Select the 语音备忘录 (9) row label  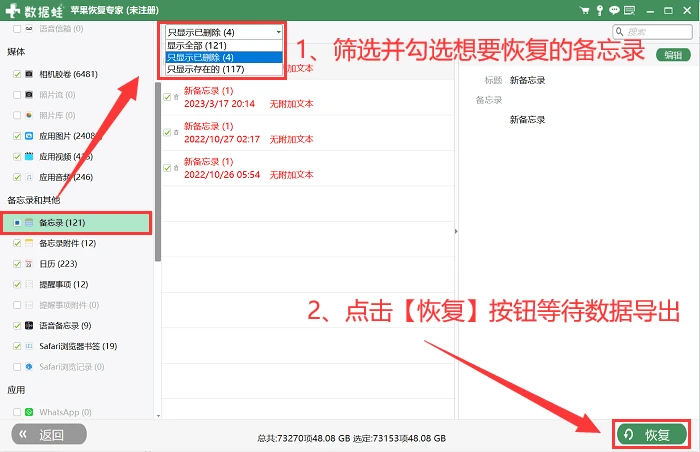[x=65, y=326]
